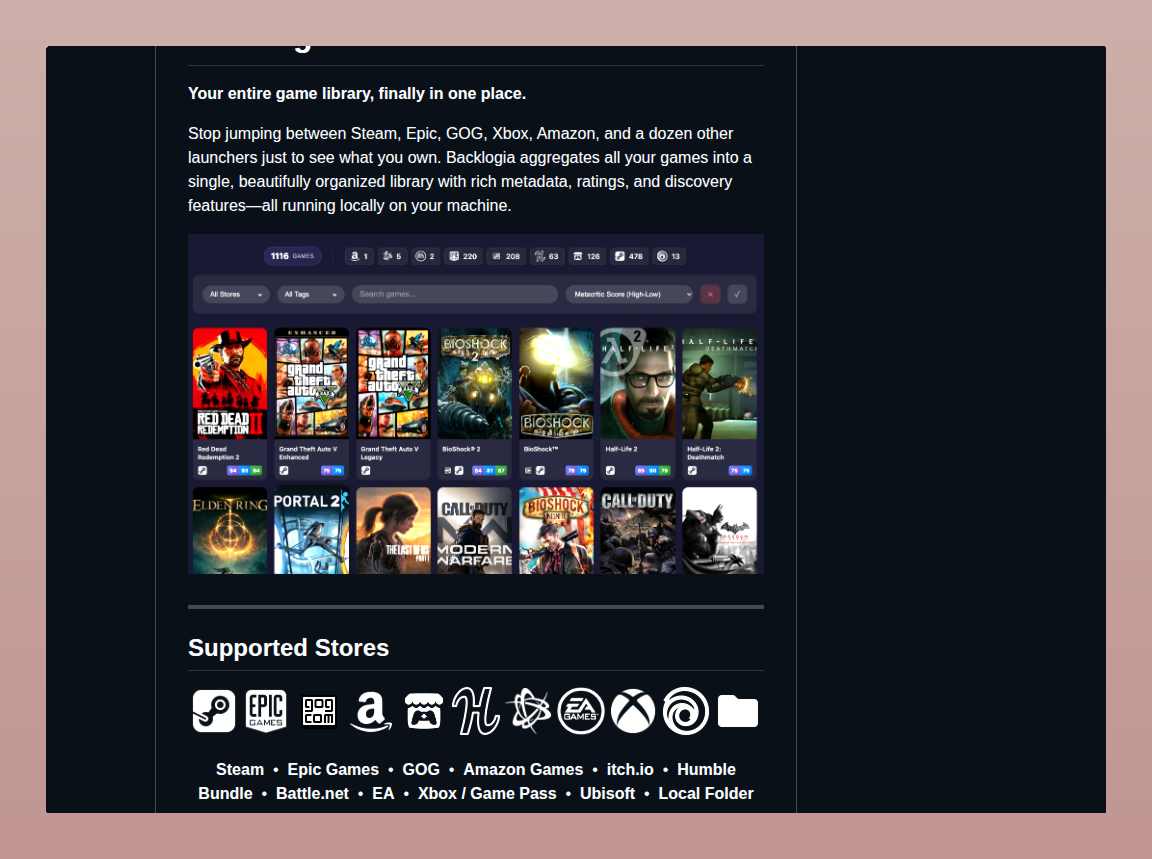Click the Humble Bundle H logo

click(476, 711)
